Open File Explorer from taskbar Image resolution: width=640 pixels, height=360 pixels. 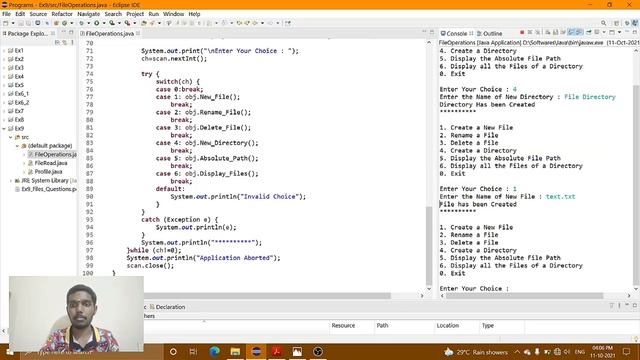coord(235,351)
